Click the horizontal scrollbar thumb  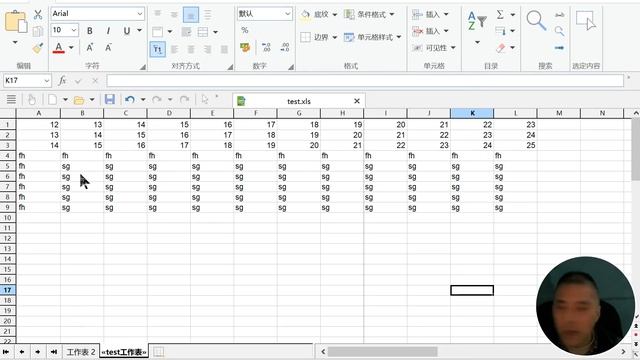click(x=382, y=351)
